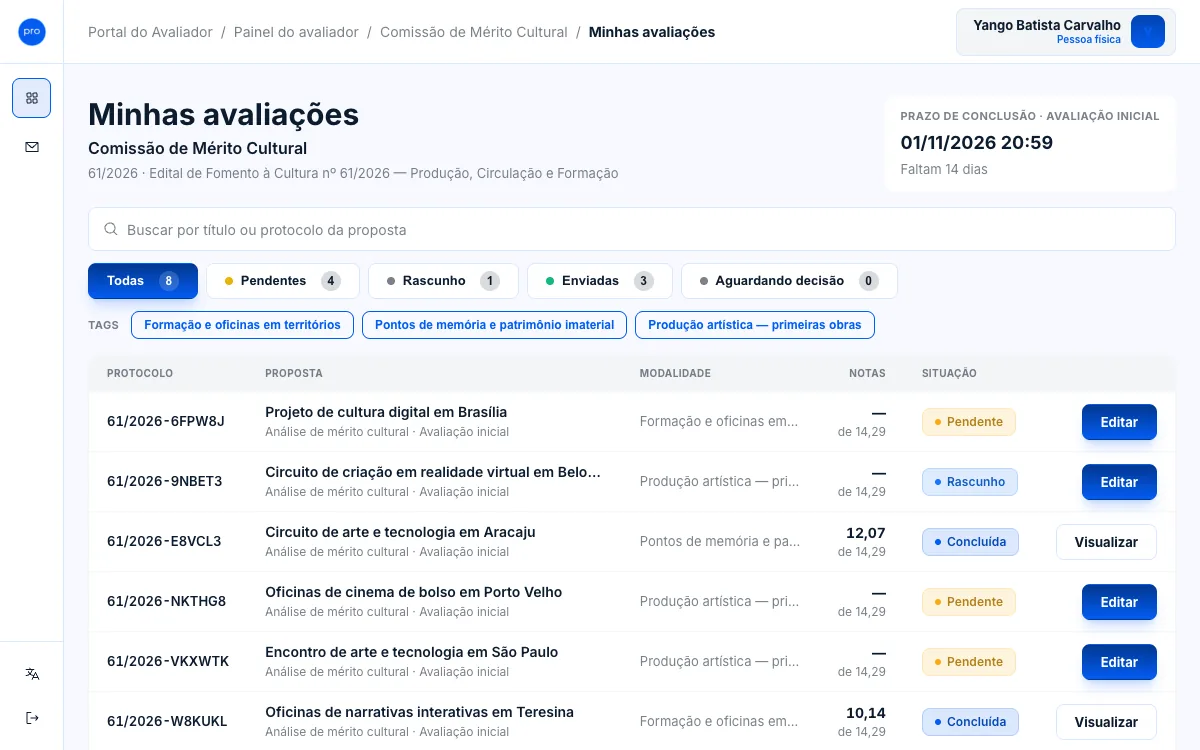1200x750 pixels.
Task: Select the Pendentes filter tab
Action: (x=283, y=281)
